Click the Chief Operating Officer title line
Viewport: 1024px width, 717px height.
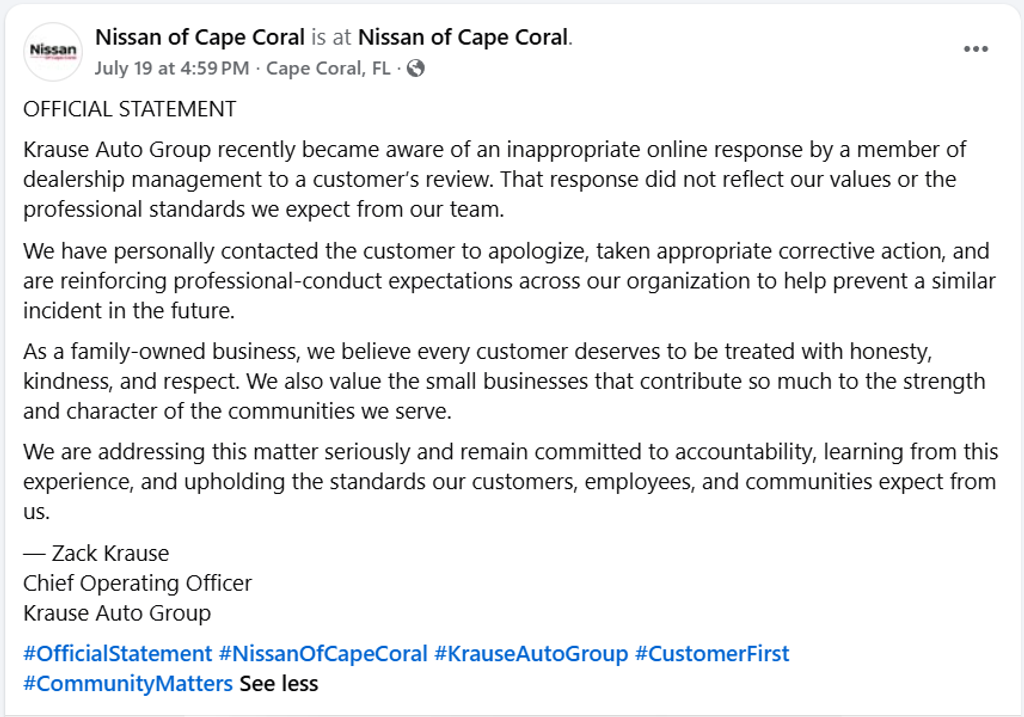point(137,583)
